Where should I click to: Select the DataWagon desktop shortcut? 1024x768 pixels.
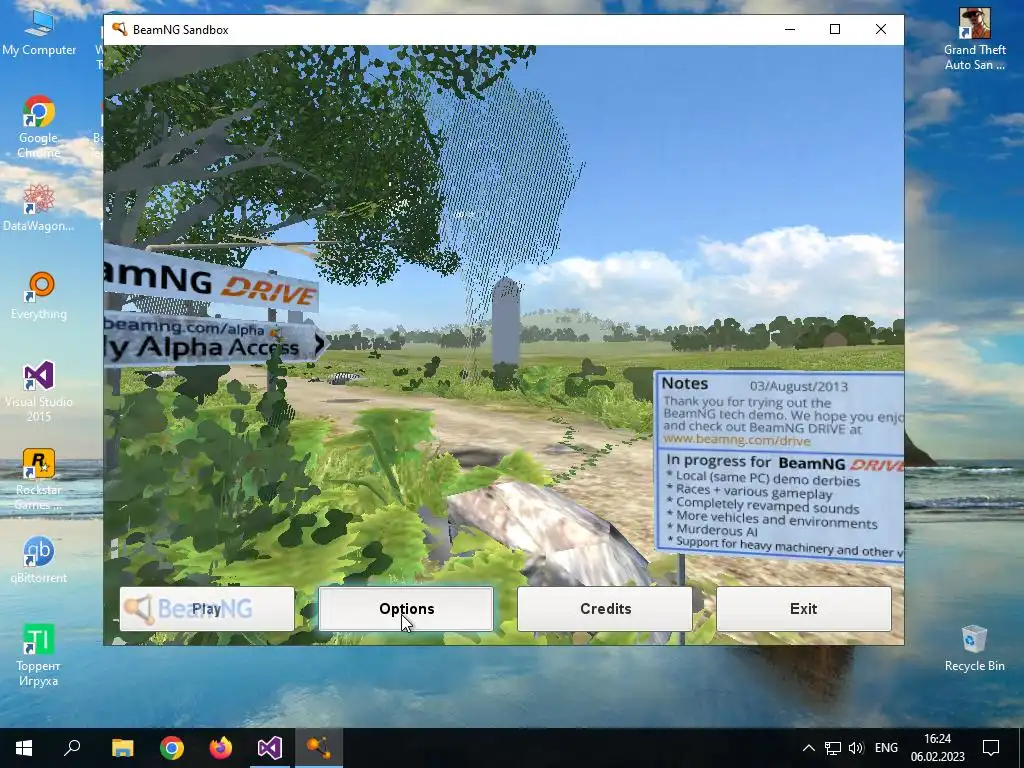click(x=39, y=208)
